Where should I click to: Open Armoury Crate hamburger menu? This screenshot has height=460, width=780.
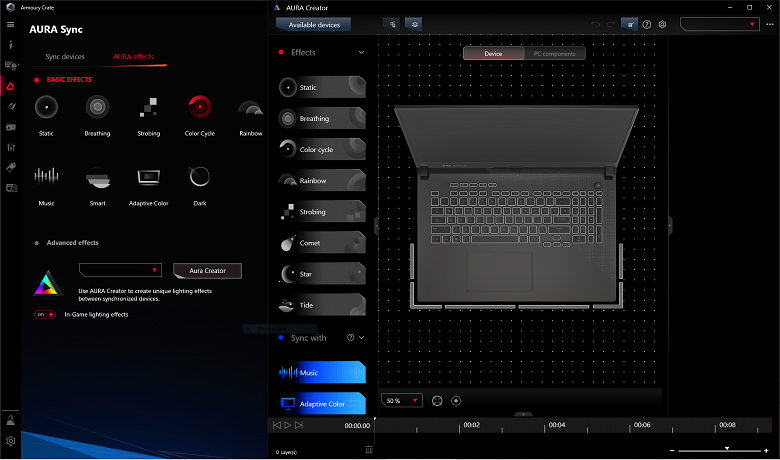[10, 24]
